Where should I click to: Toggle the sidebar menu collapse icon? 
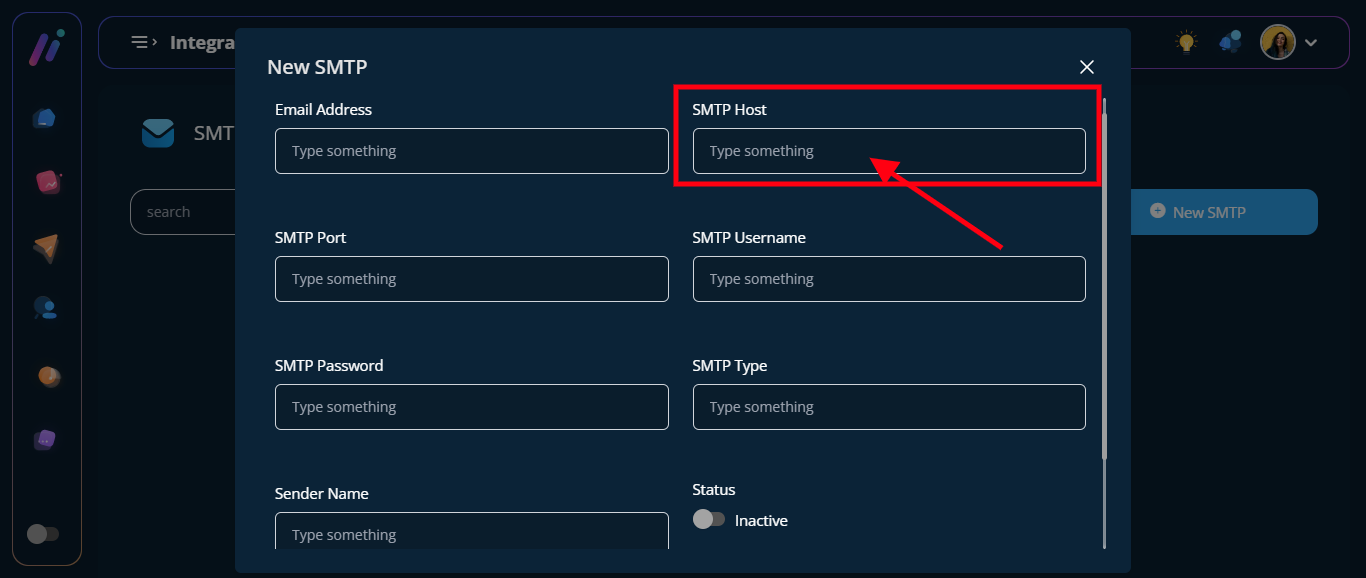click(x=144, y=42)
